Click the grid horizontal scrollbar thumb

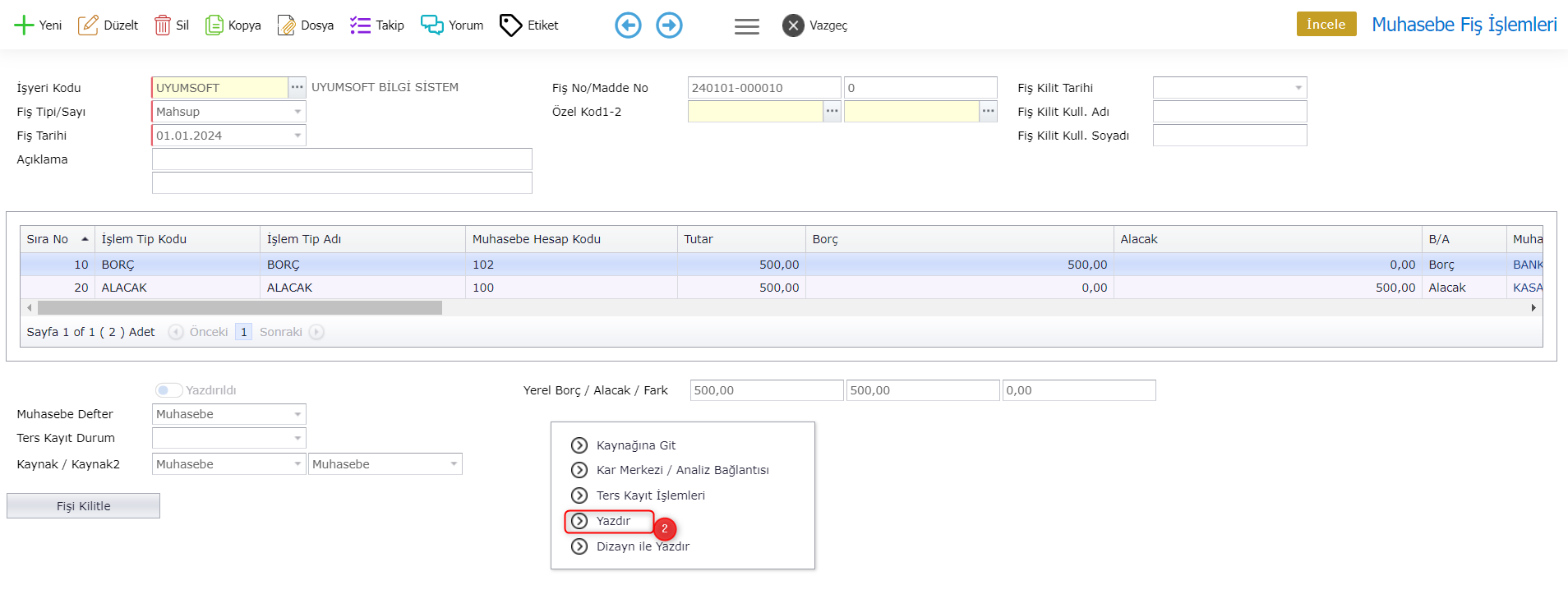click(x=240, y=307)
